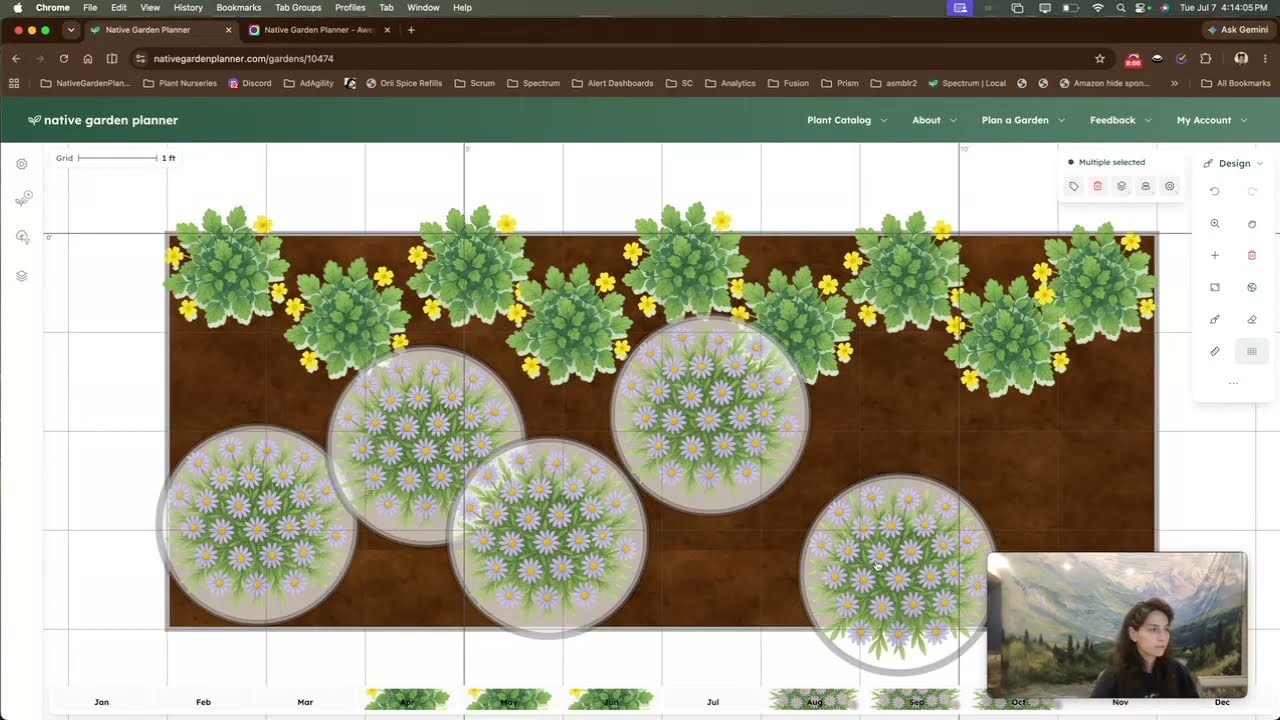The image size is (1280, 720).
Task: Click the group icon in the selection panel
Action: tap(1145, 186)
